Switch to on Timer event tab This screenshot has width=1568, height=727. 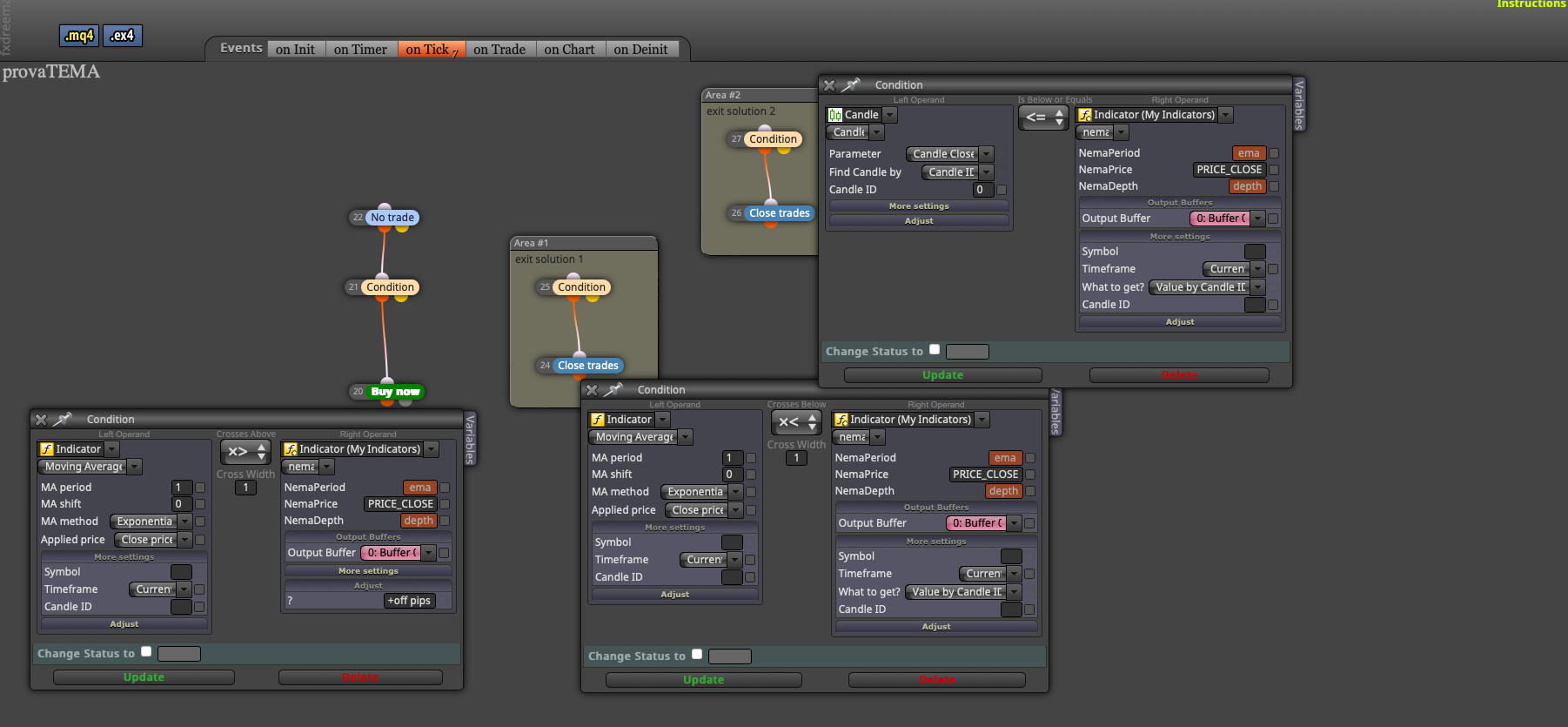point(360,50)
